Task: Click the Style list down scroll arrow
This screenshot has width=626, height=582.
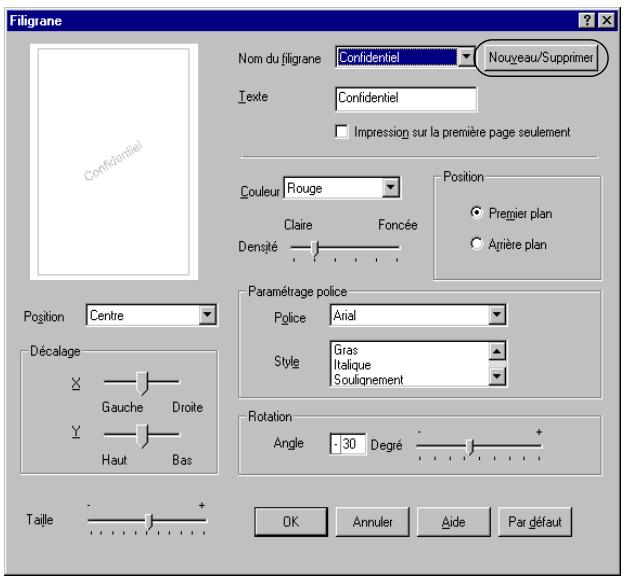Action: click(x=497, y=376)
